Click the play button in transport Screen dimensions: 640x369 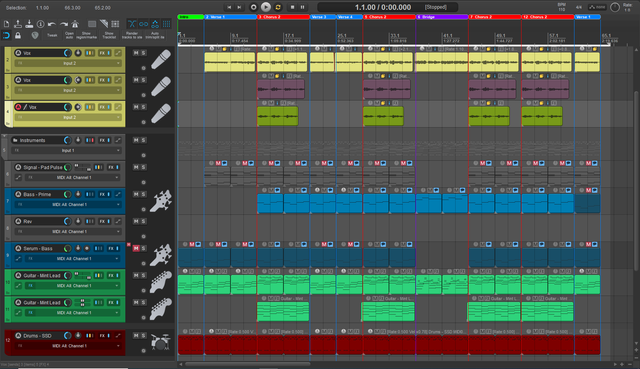(x=266, y=7)
